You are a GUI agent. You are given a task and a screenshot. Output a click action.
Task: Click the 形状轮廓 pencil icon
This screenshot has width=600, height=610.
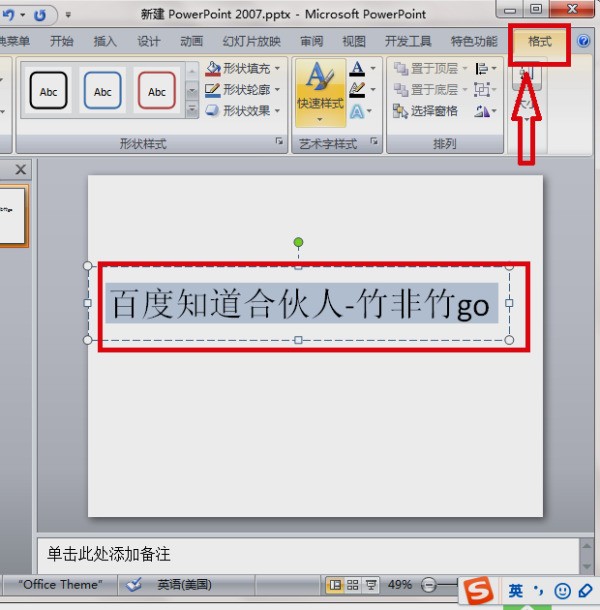[x=212, y=90]
